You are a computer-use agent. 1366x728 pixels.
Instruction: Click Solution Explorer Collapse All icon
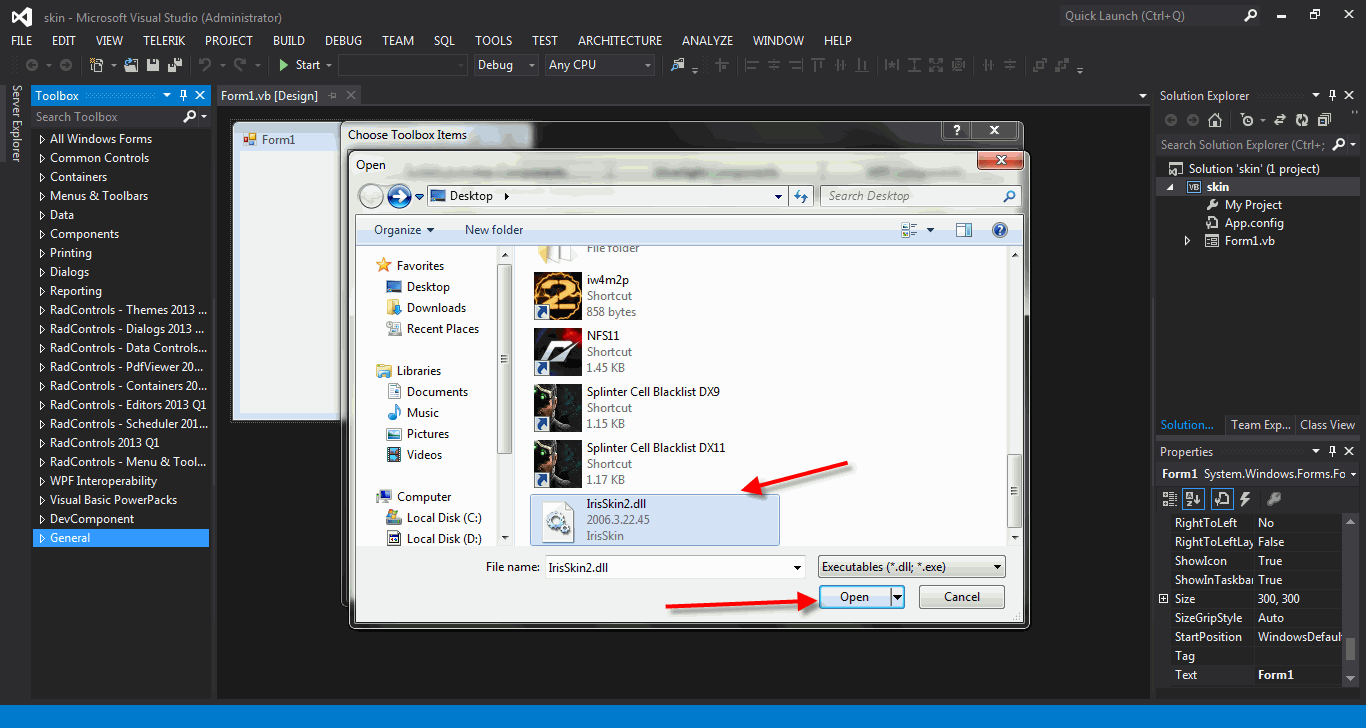click(x=1324, y=120)
